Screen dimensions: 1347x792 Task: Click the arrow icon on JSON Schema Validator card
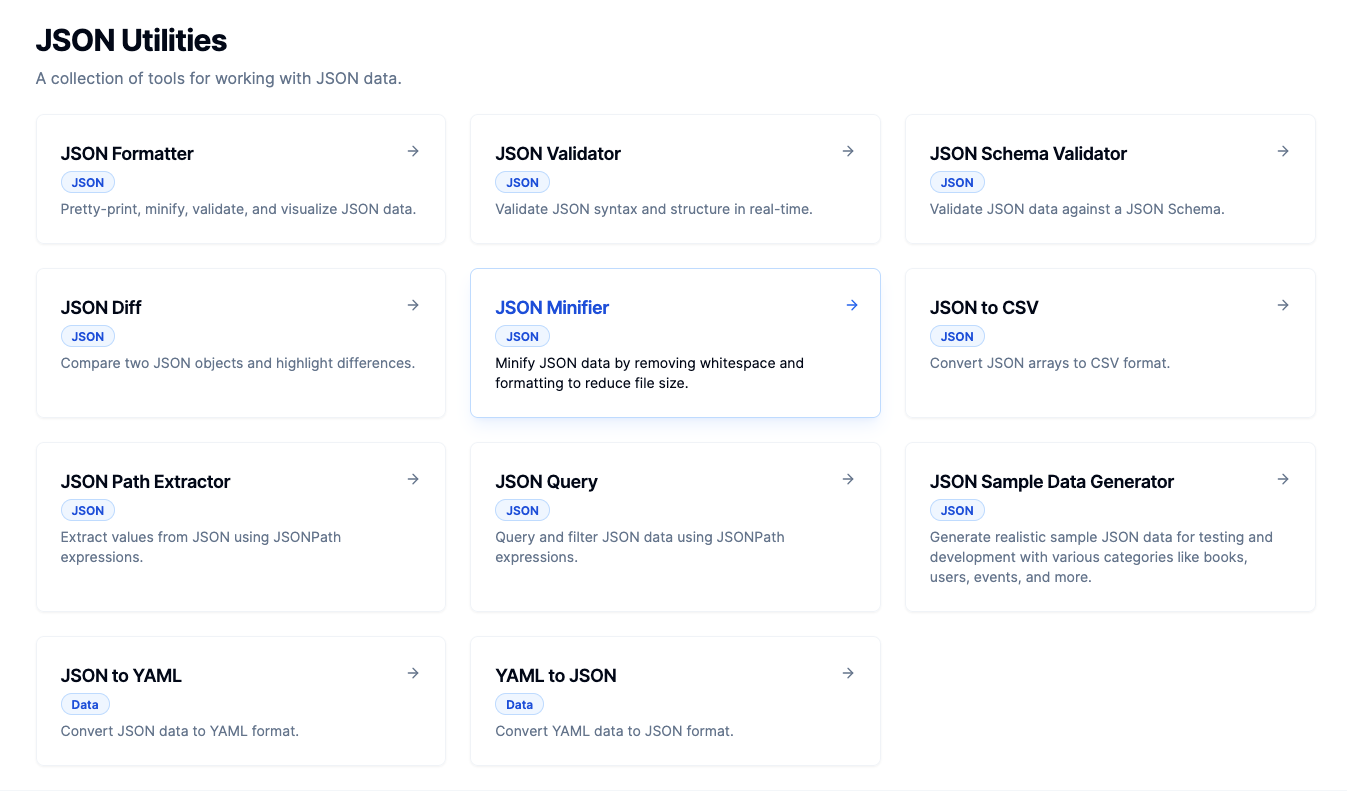pyautogui.click(x=1283, y=151)
